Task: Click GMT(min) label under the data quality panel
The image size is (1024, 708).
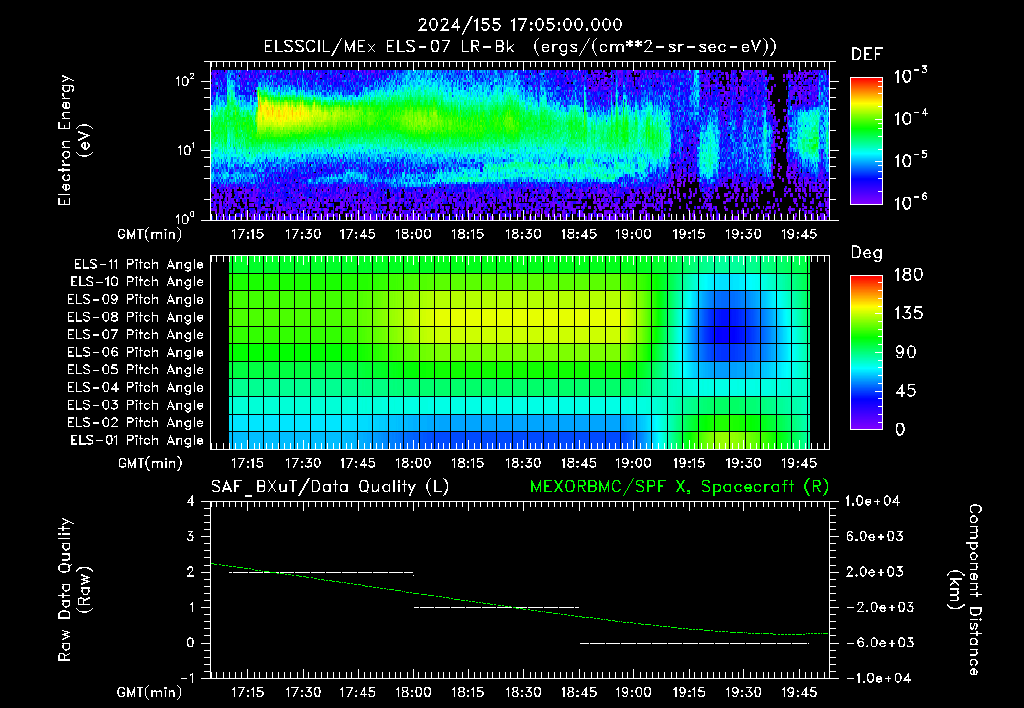Action: point(150,692)
